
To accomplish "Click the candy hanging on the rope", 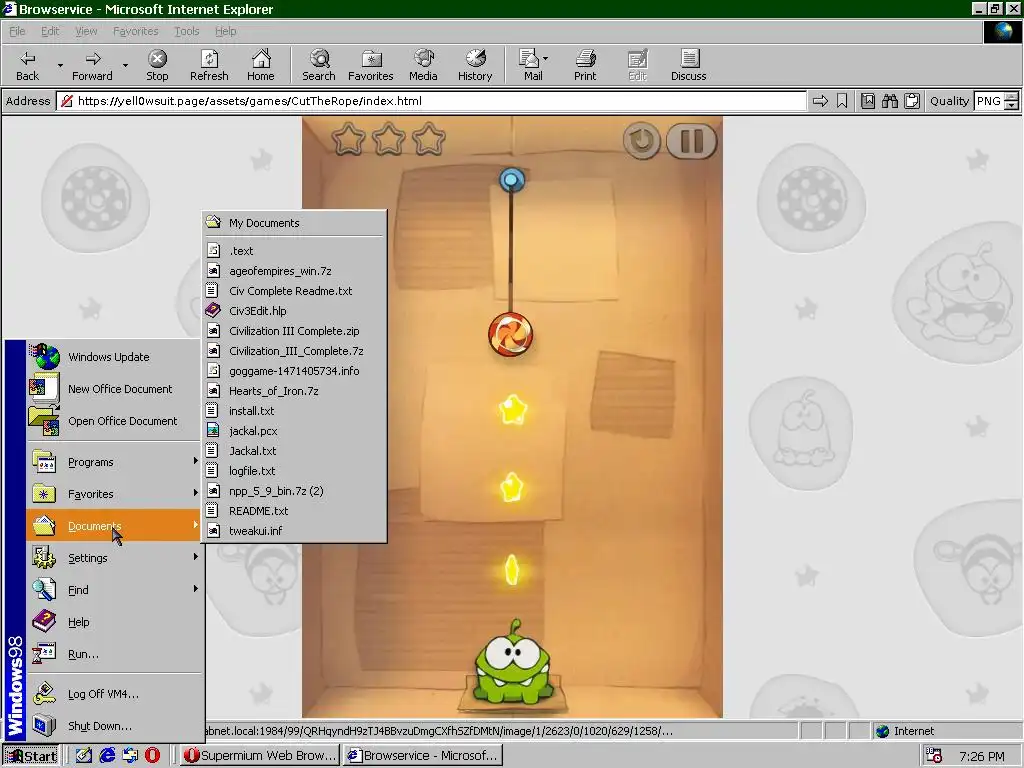I will [x=511, y=334].
